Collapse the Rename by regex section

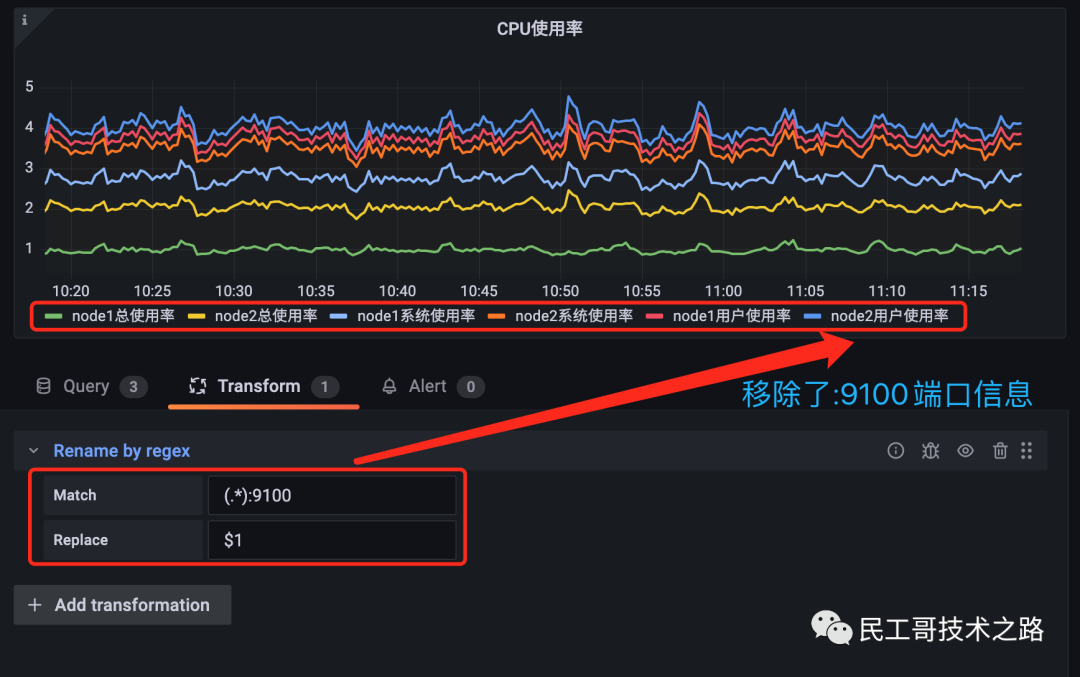(x=34, y=450)
